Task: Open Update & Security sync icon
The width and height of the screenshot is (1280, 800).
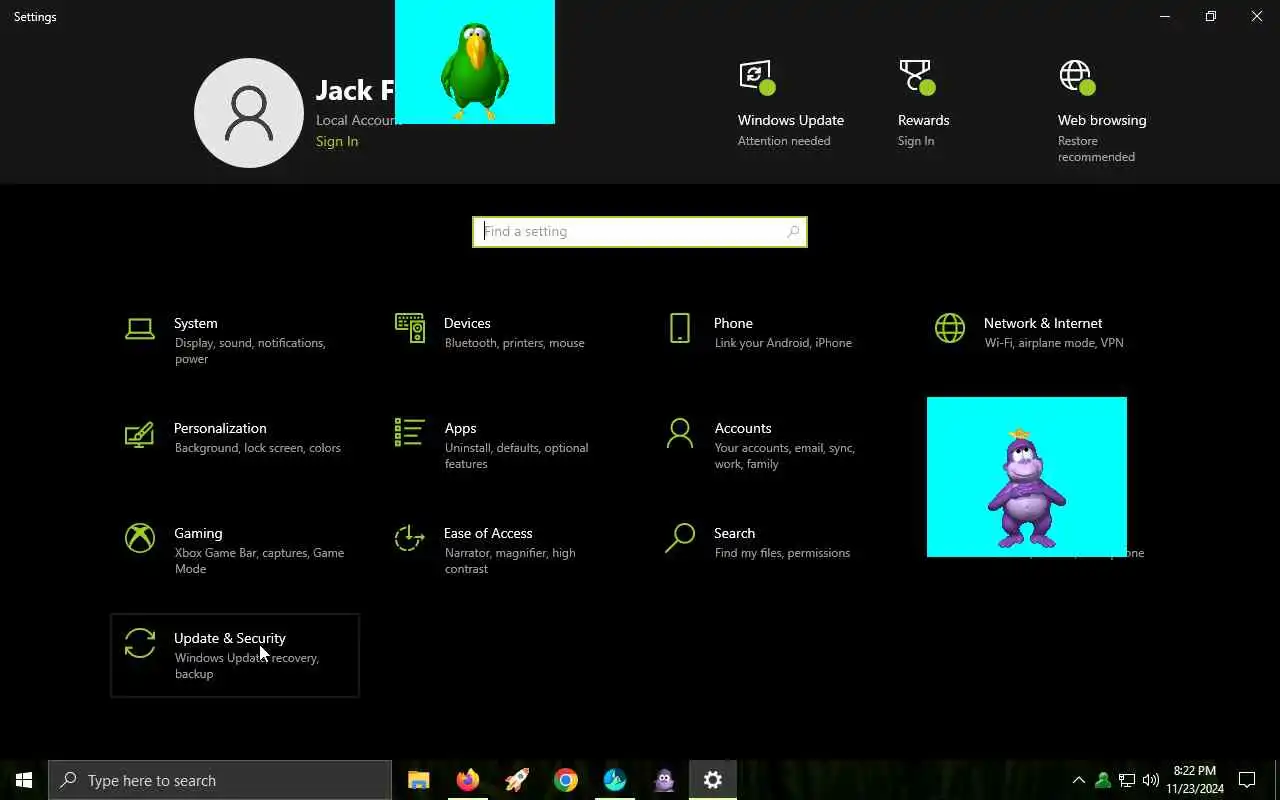Action: [140, 643]
